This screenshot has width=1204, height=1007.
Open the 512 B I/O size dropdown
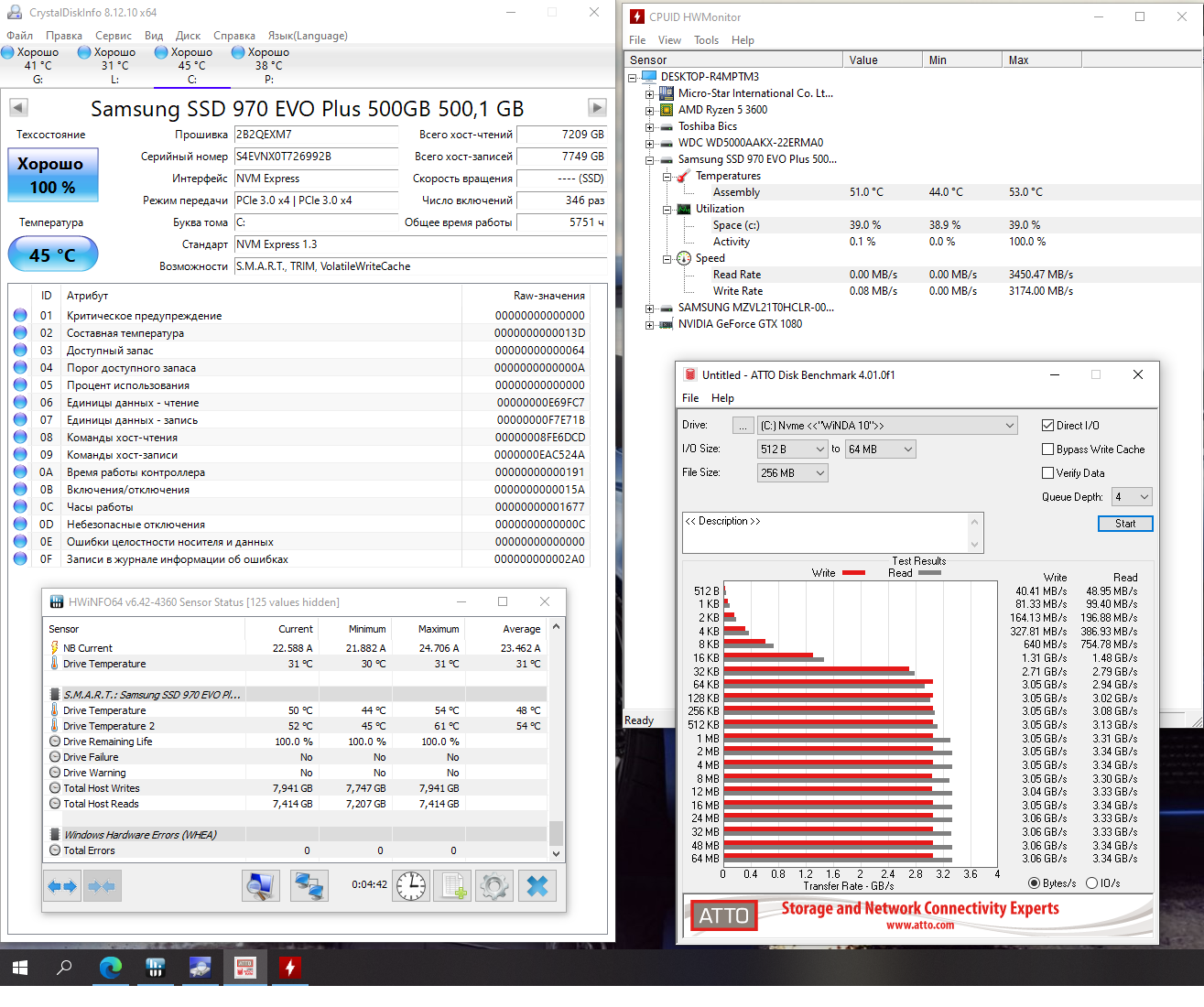pos(793,449)
